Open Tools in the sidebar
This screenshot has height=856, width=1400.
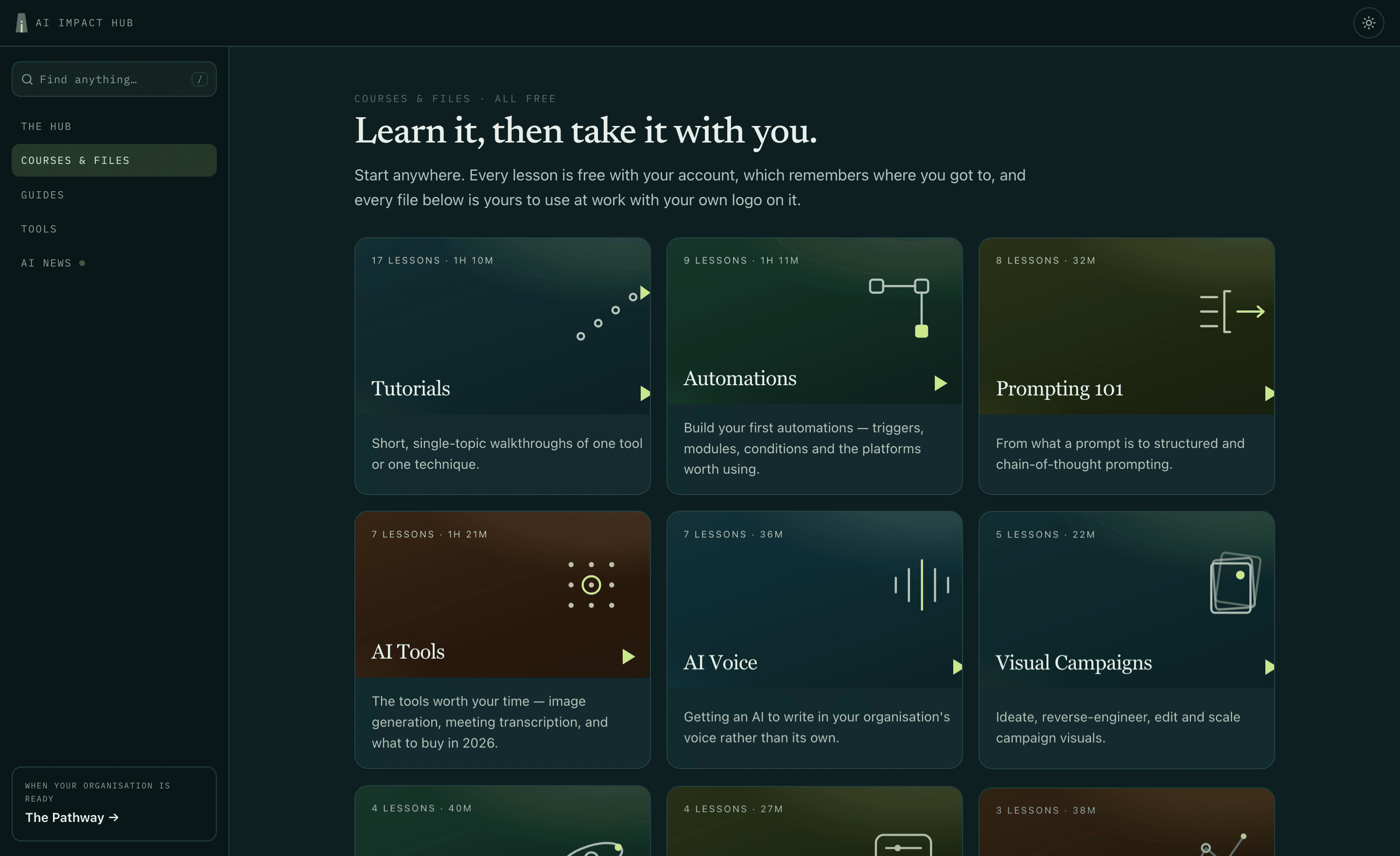tap(114, 229)
